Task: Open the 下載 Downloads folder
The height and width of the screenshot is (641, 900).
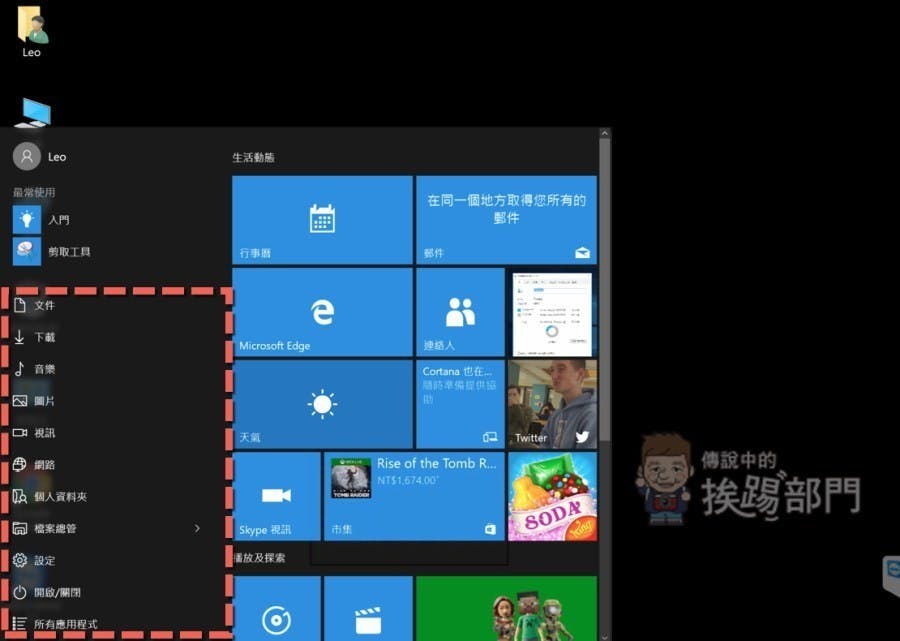Action: 34,337
